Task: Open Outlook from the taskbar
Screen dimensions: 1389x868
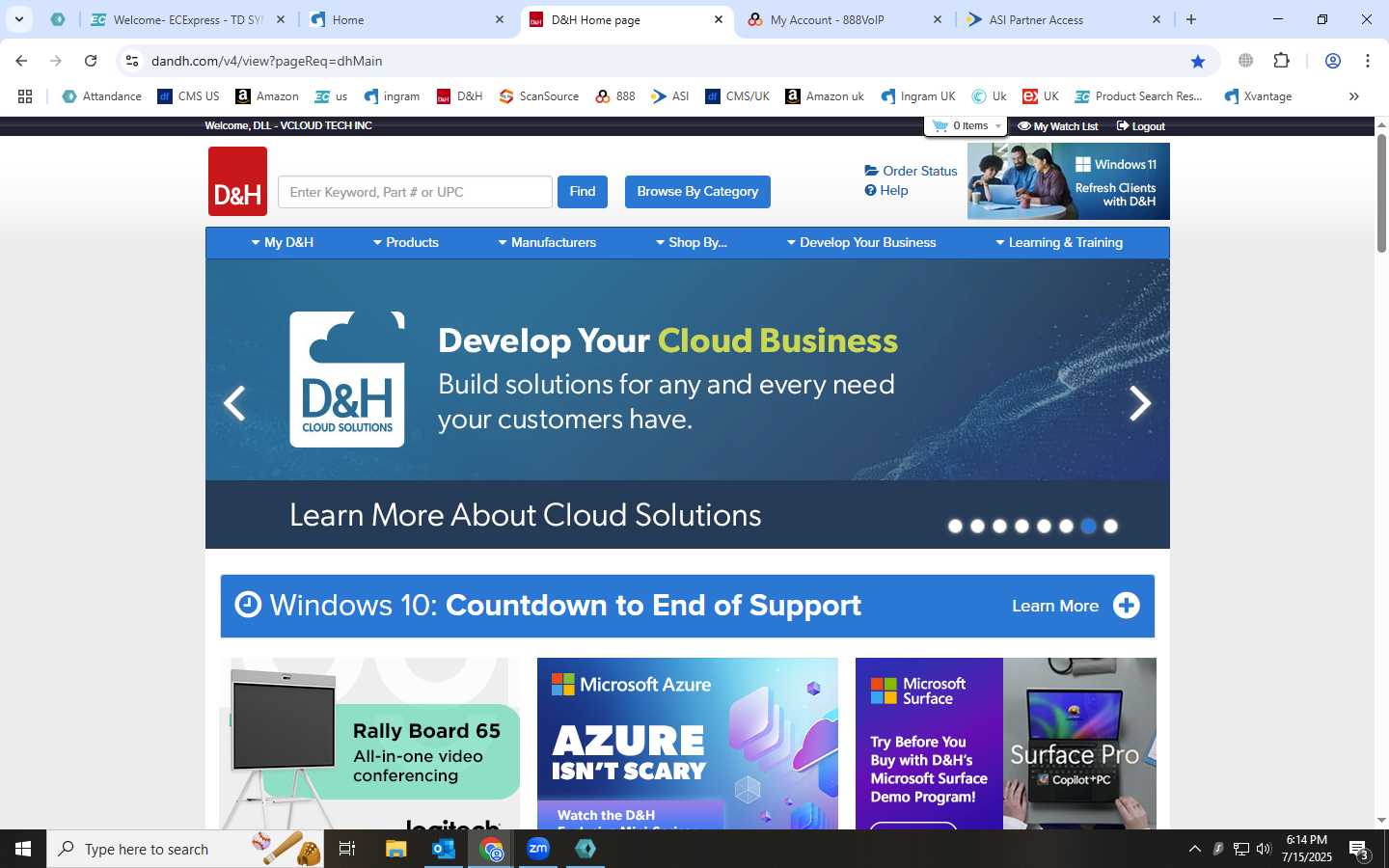Action: point(443,849)
